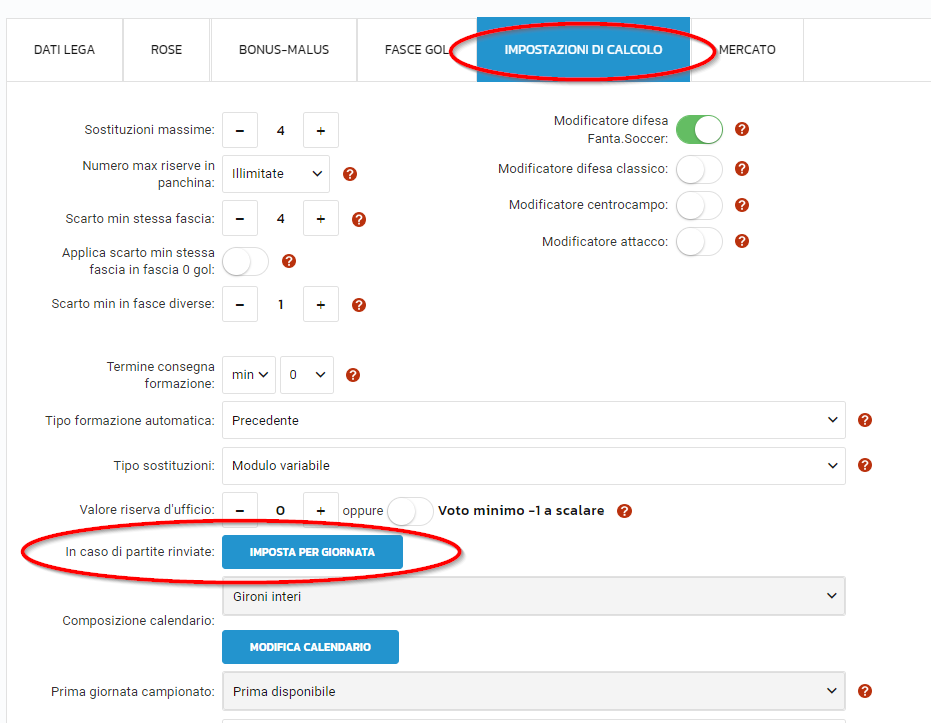
Task: Expand Composizione calendario Gironi interi dropdown
Action: pos(533,596)
